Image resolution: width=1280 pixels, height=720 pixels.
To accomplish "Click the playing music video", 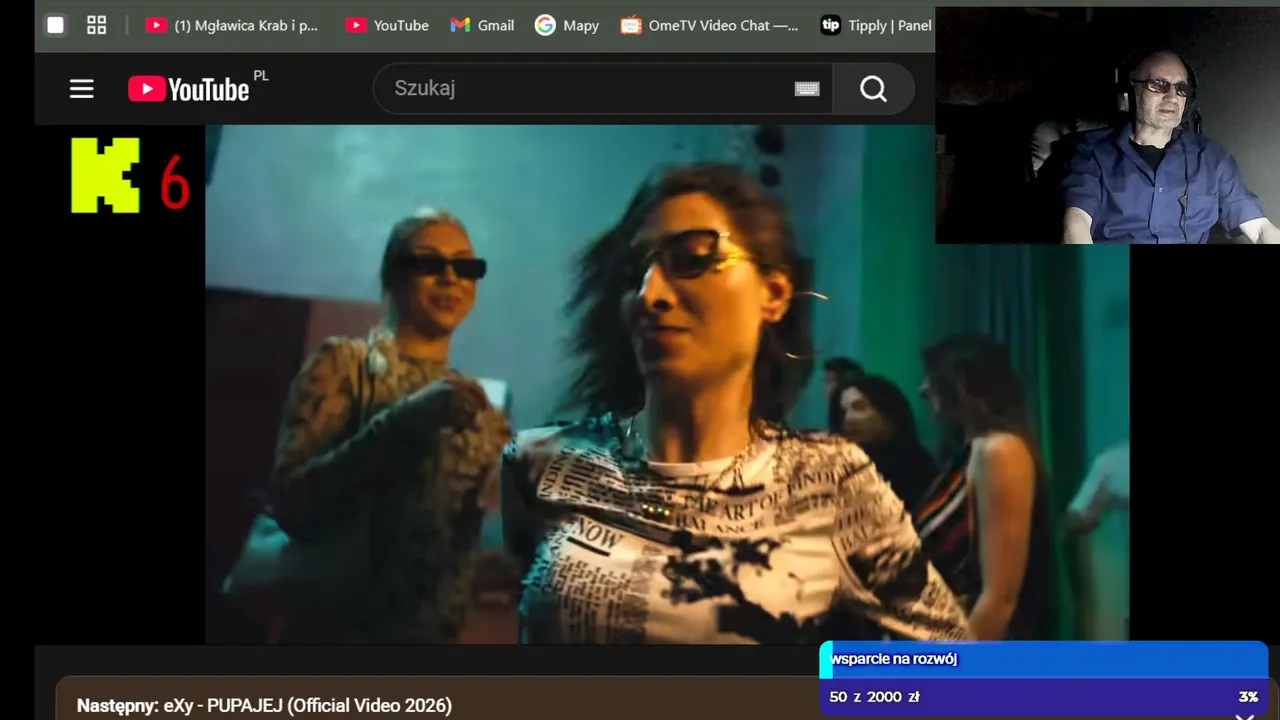I will (x=667, y=384).
